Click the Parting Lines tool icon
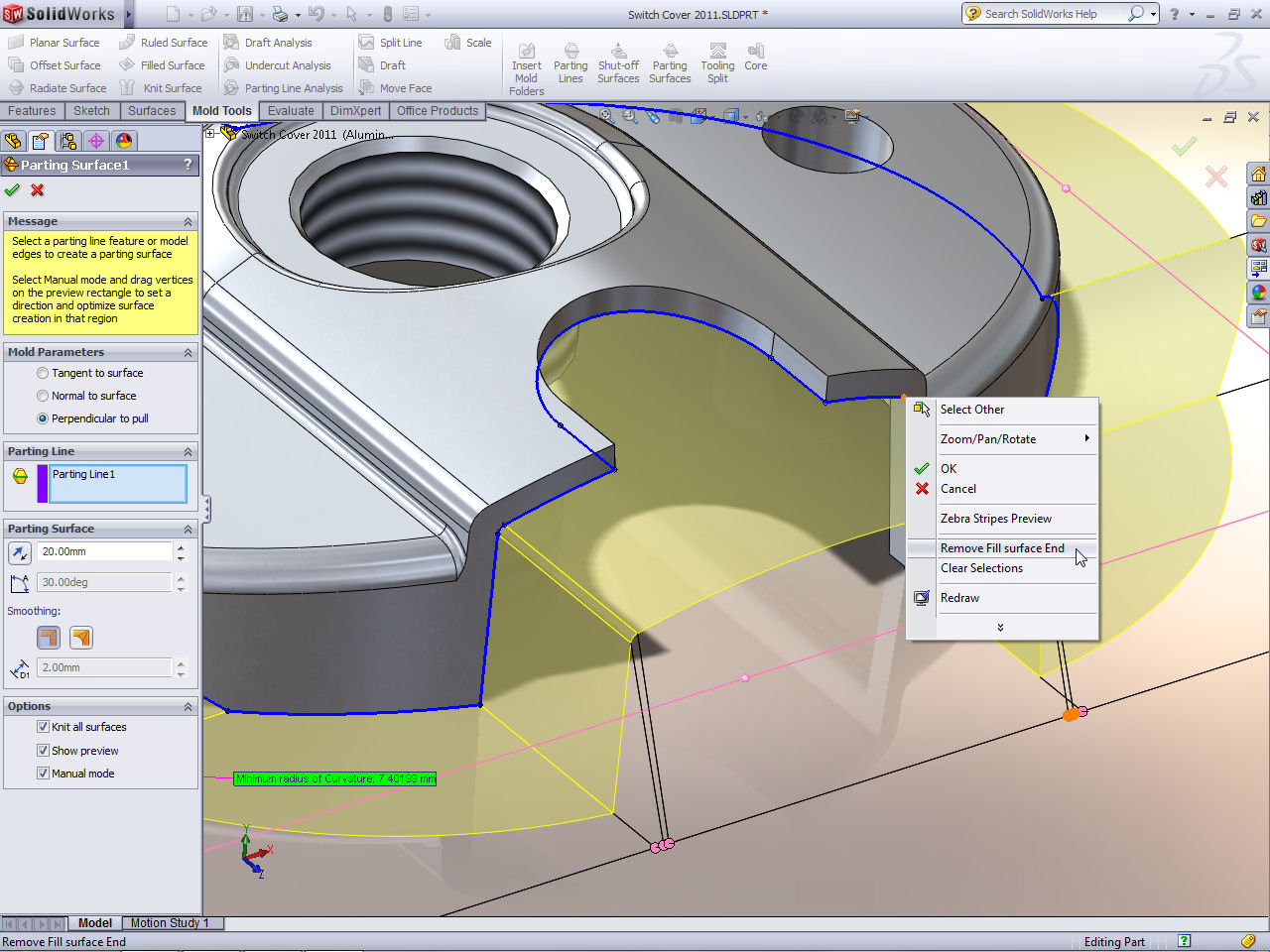 coord(571,52)
